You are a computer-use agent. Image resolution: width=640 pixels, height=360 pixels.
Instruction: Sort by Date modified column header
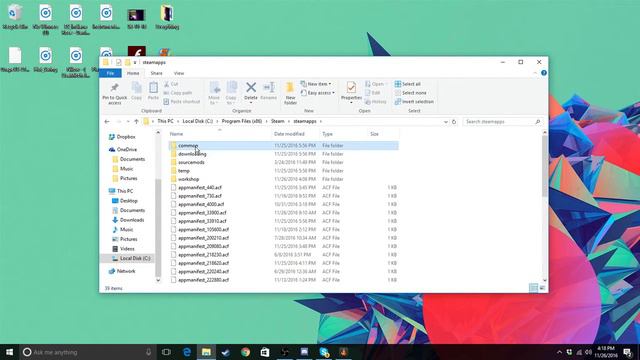296,134
